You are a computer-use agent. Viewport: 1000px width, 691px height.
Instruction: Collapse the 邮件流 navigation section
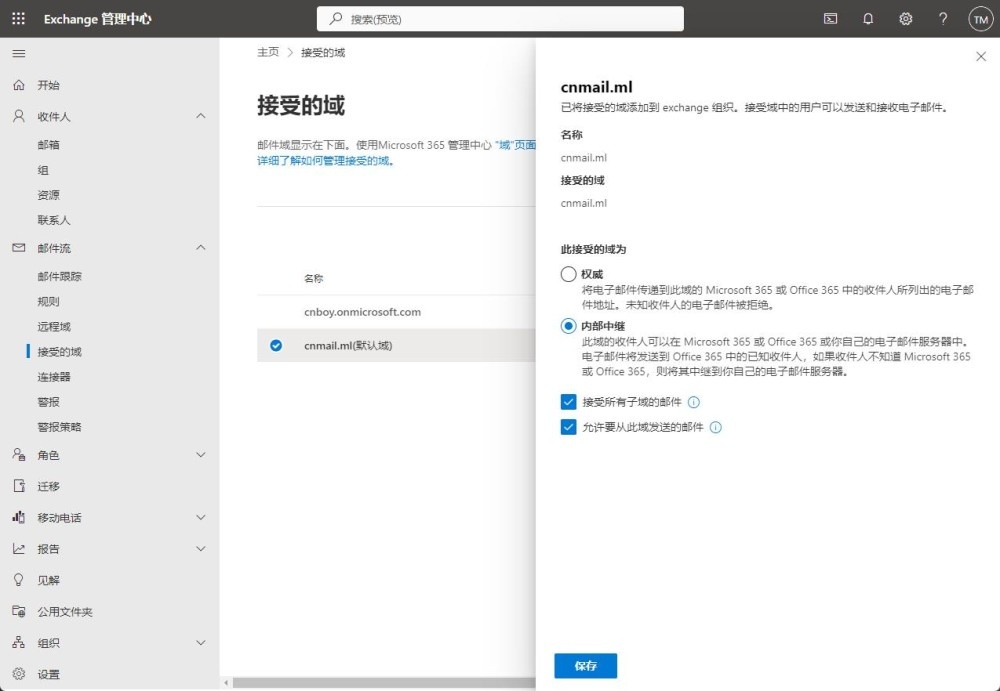point(200,248)
